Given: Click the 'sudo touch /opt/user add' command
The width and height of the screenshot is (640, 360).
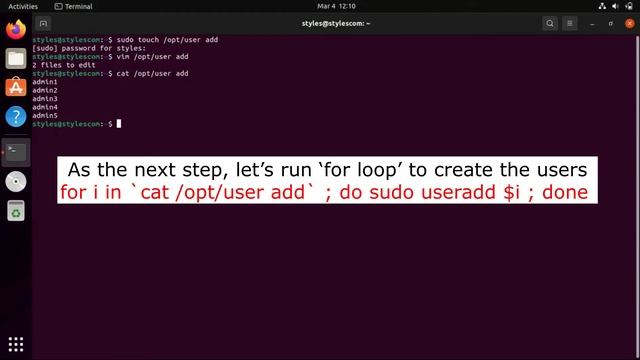Looking at the screenshot, I should point(167,40).
